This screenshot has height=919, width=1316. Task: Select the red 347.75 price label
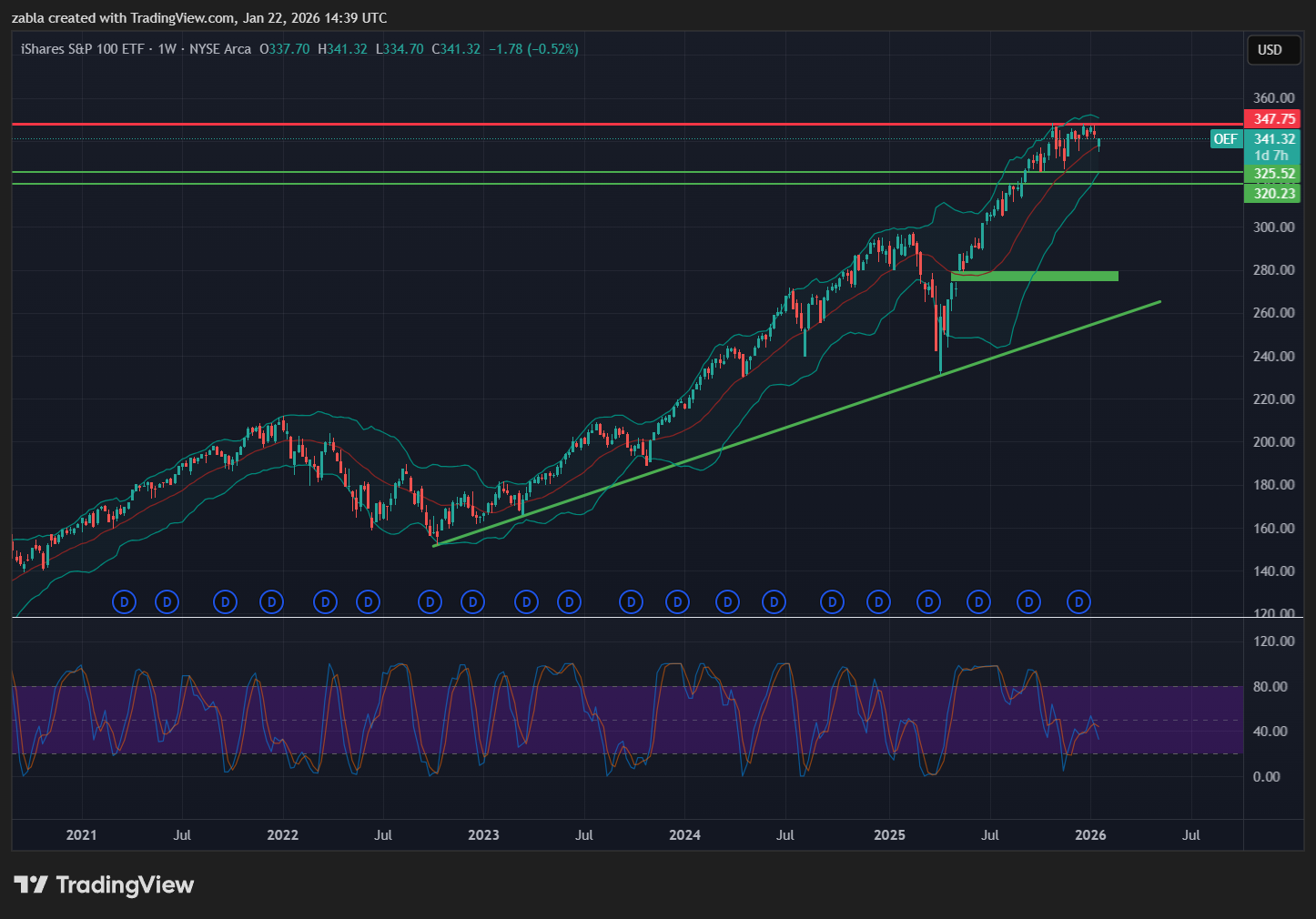pyautogui.click(x=1273, y=119)
